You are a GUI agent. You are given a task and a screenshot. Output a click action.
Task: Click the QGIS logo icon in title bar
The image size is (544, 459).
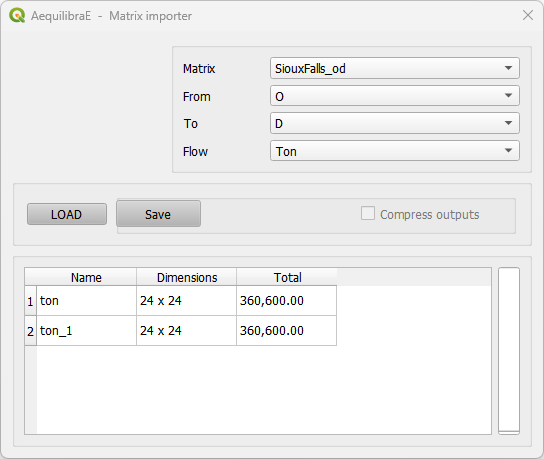click(17, 16)
